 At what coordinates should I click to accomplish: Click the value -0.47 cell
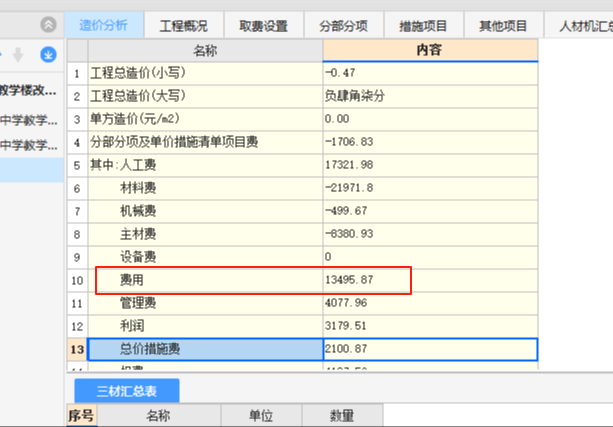(x=430, y=73)
